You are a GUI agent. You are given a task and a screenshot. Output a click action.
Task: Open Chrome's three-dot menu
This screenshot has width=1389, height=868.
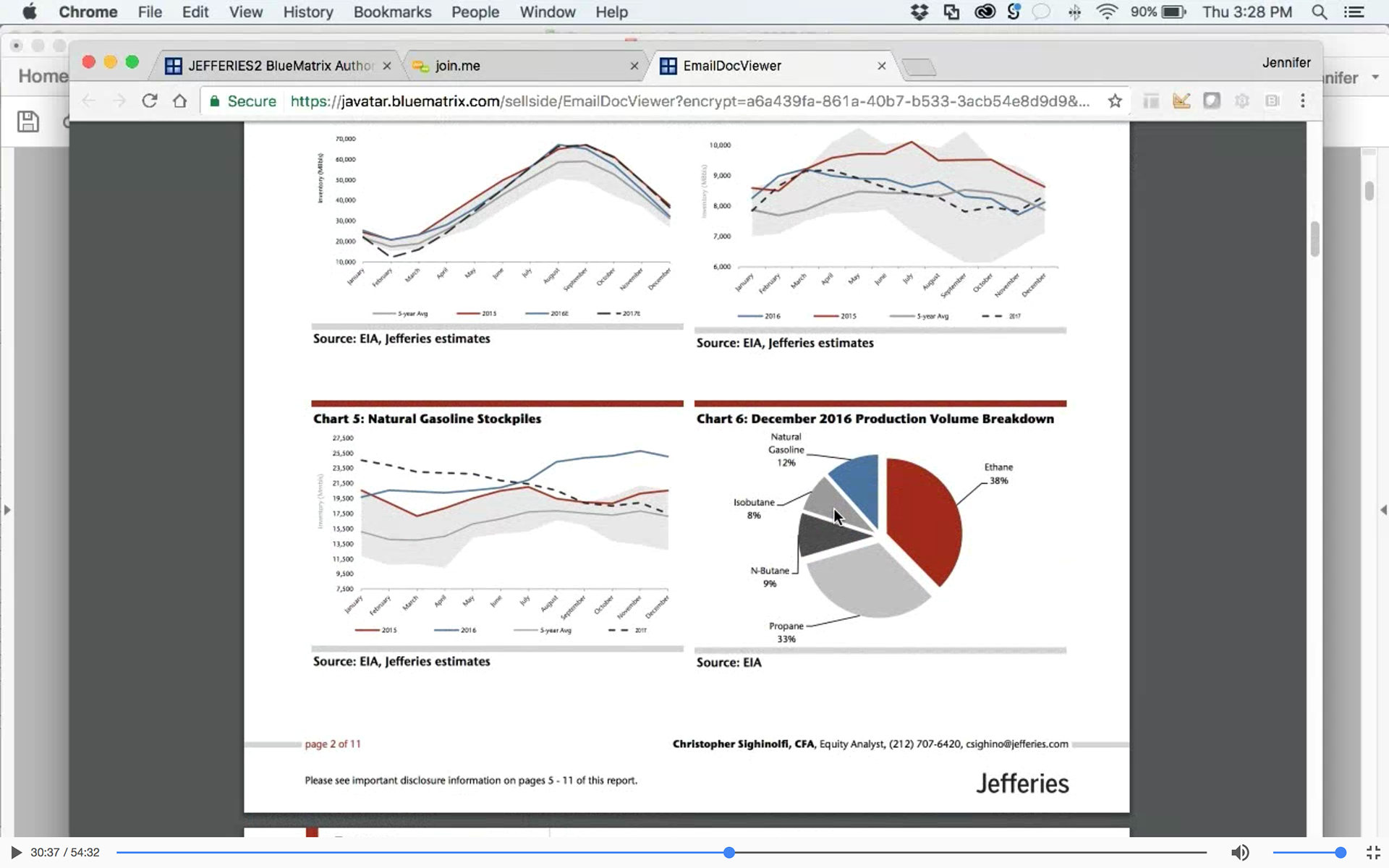(x=1303, y=101)
